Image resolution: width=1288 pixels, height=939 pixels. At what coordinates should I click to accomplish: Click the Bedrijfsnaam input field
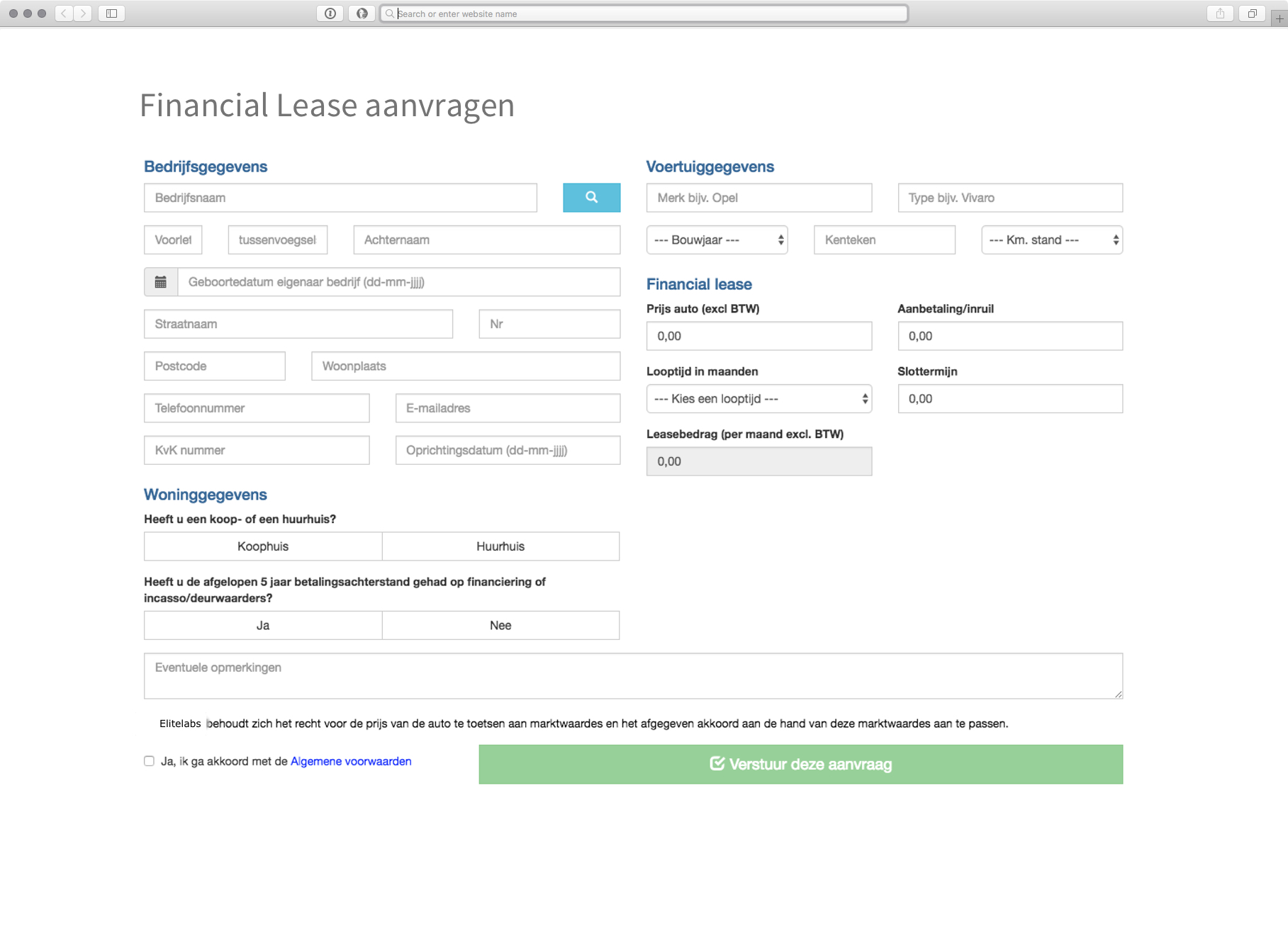point(340,198)
